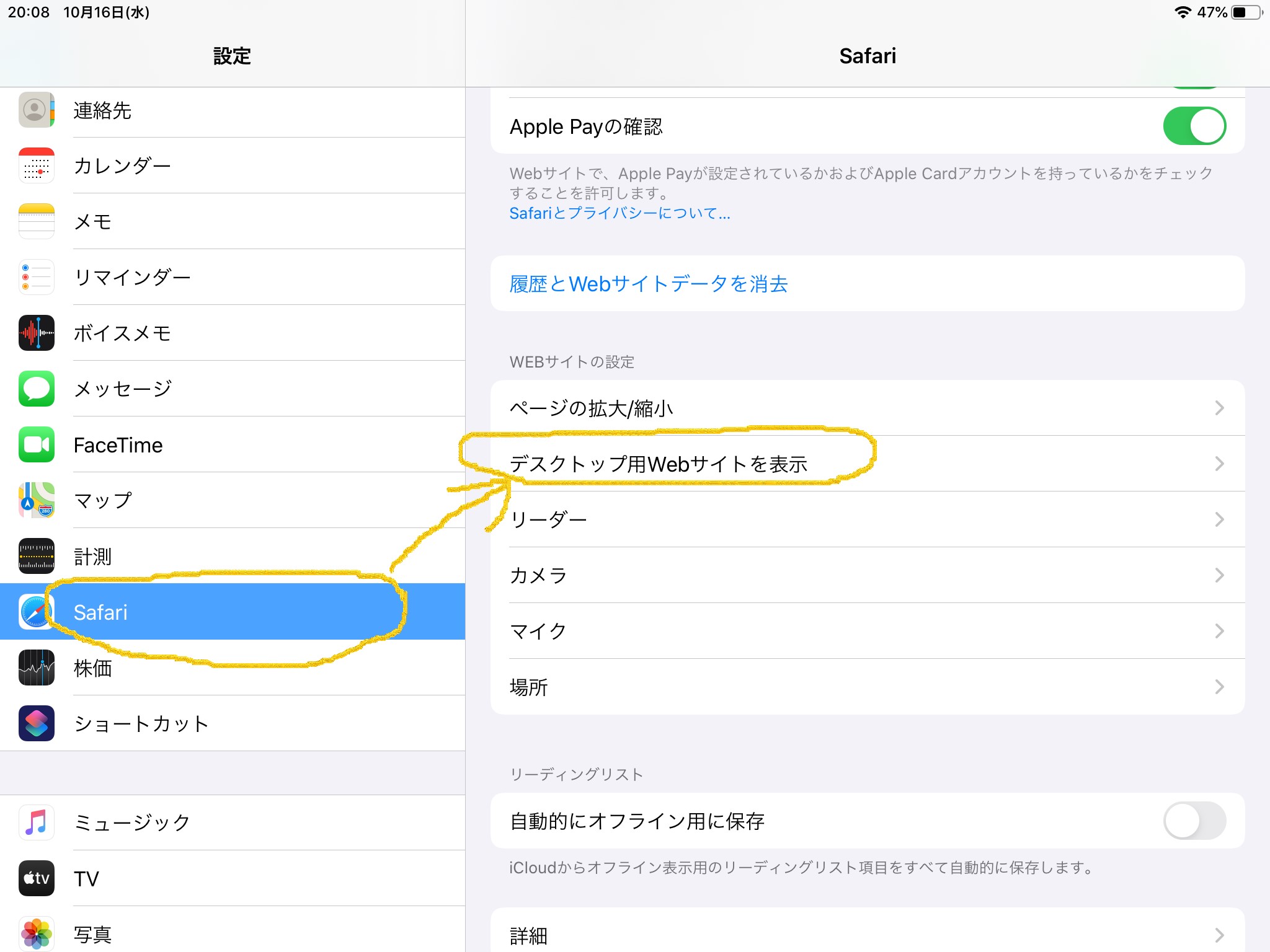This screenshot has width=1270, height=952.
Task: Tap the Reminders (リマインダー) icon
Action: point(37,277)
